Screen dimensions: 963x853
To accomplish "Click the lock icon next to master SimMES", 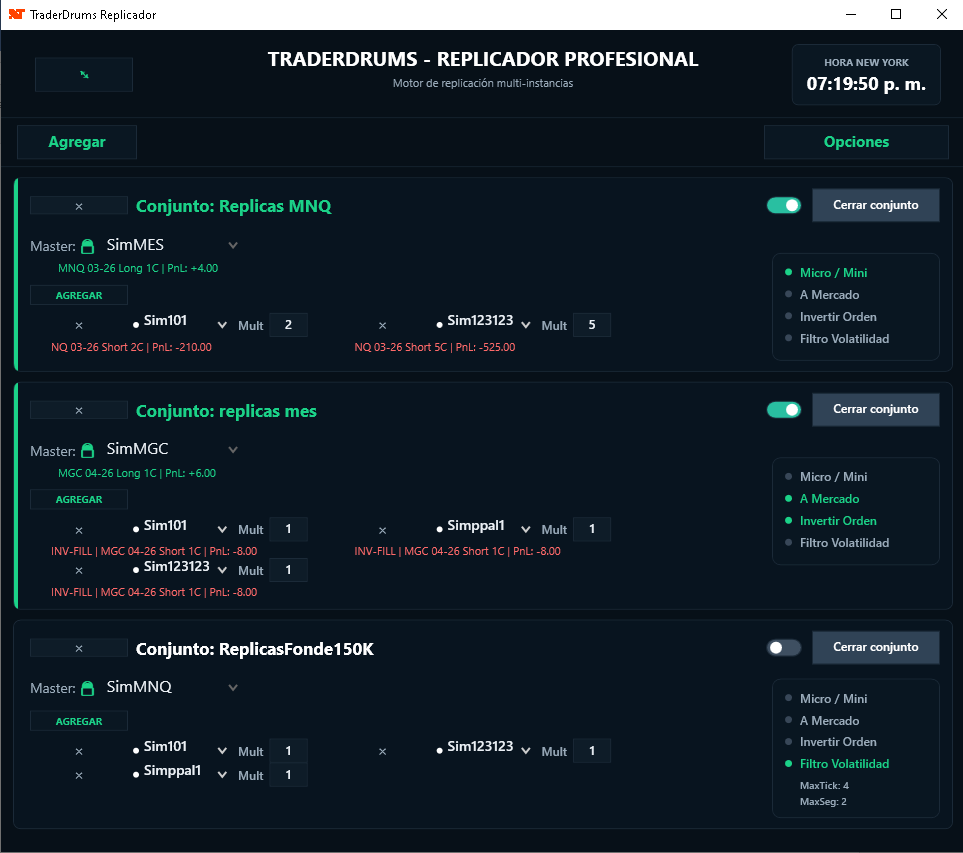I will 88,243.
